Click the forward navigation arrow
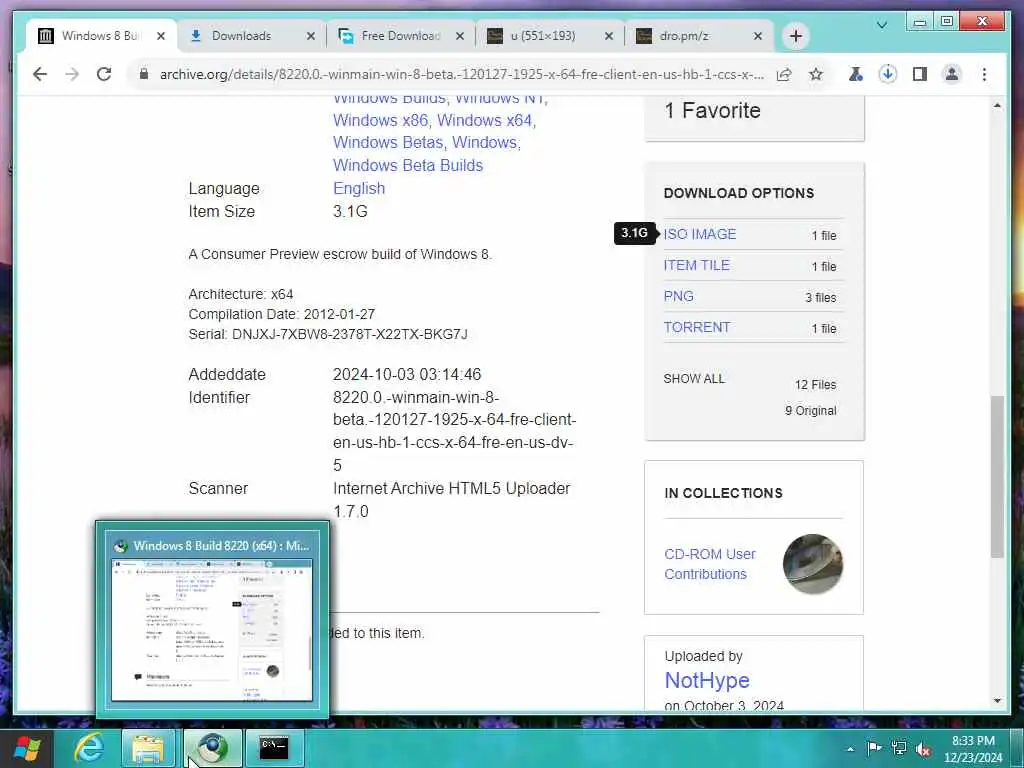 pyautogui.click(x=72, y=74)
